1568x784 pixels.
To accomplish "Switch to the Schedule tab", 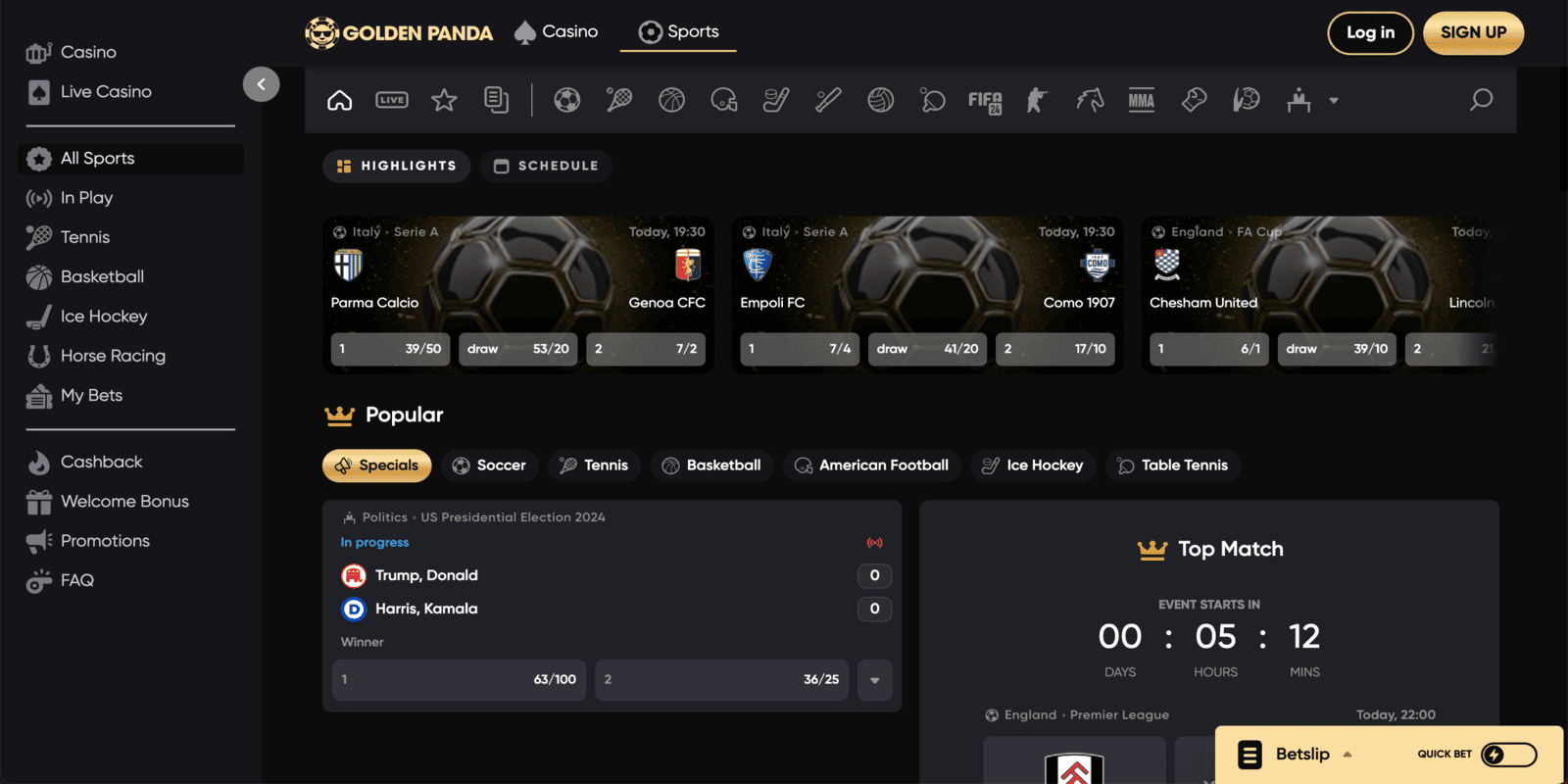I will tap(546, 167).
